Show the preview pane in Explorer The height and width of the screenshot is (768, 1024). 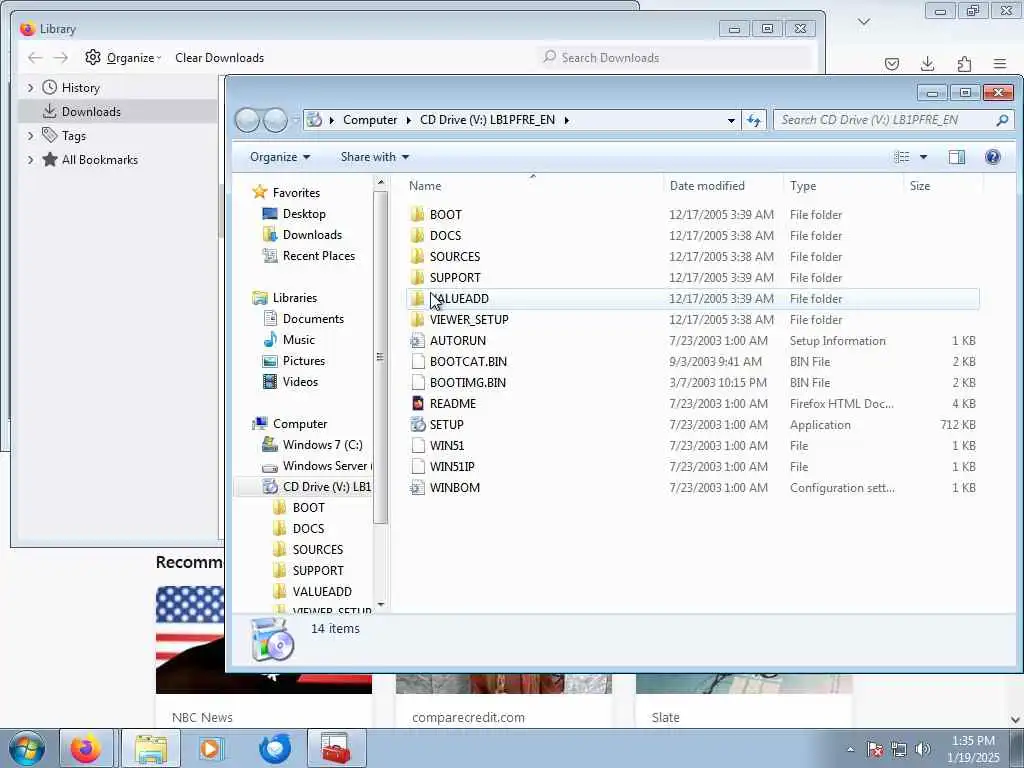(x=957, y=157)
